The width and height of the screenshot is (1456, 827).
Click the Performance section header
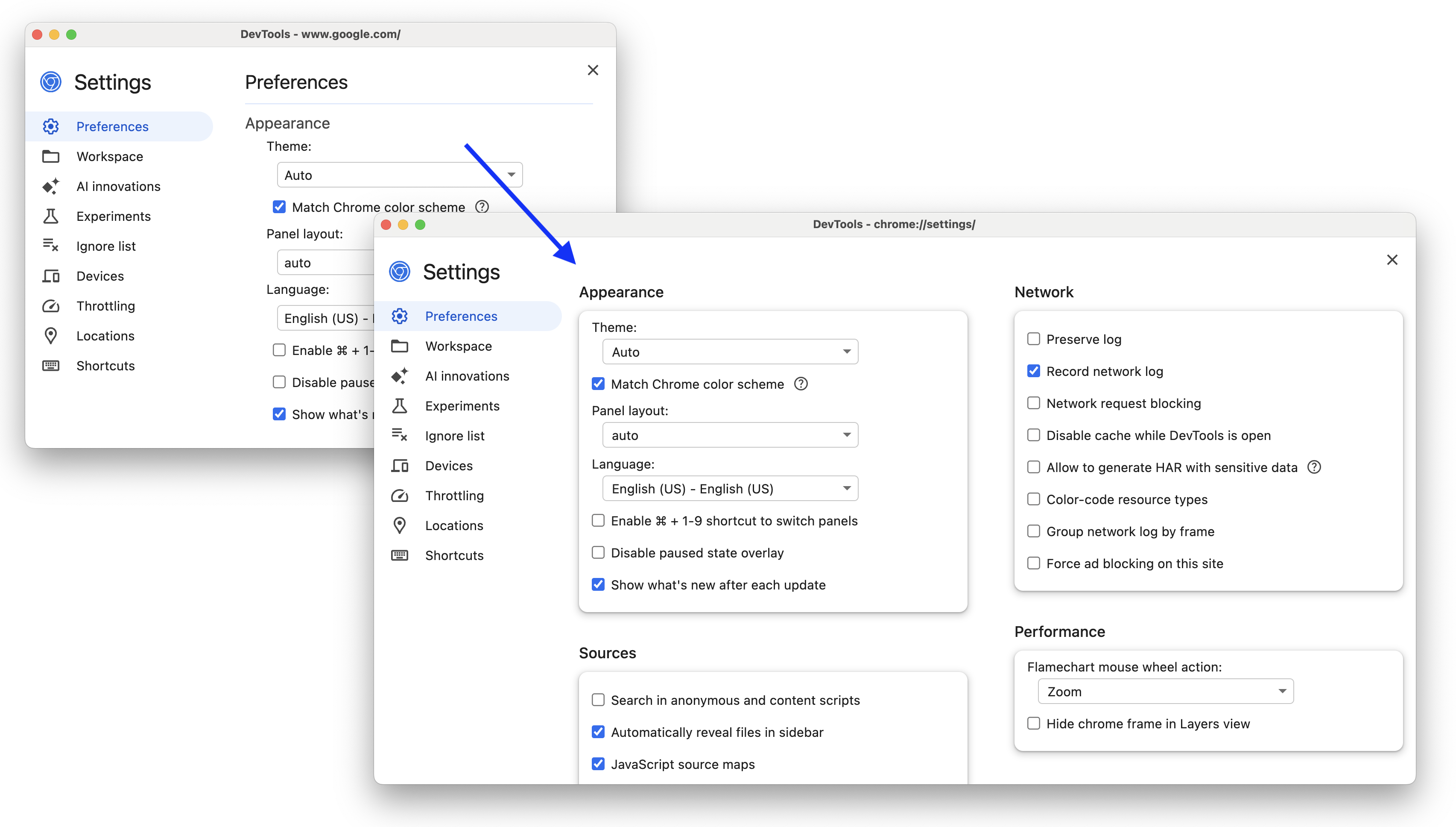1060,631
